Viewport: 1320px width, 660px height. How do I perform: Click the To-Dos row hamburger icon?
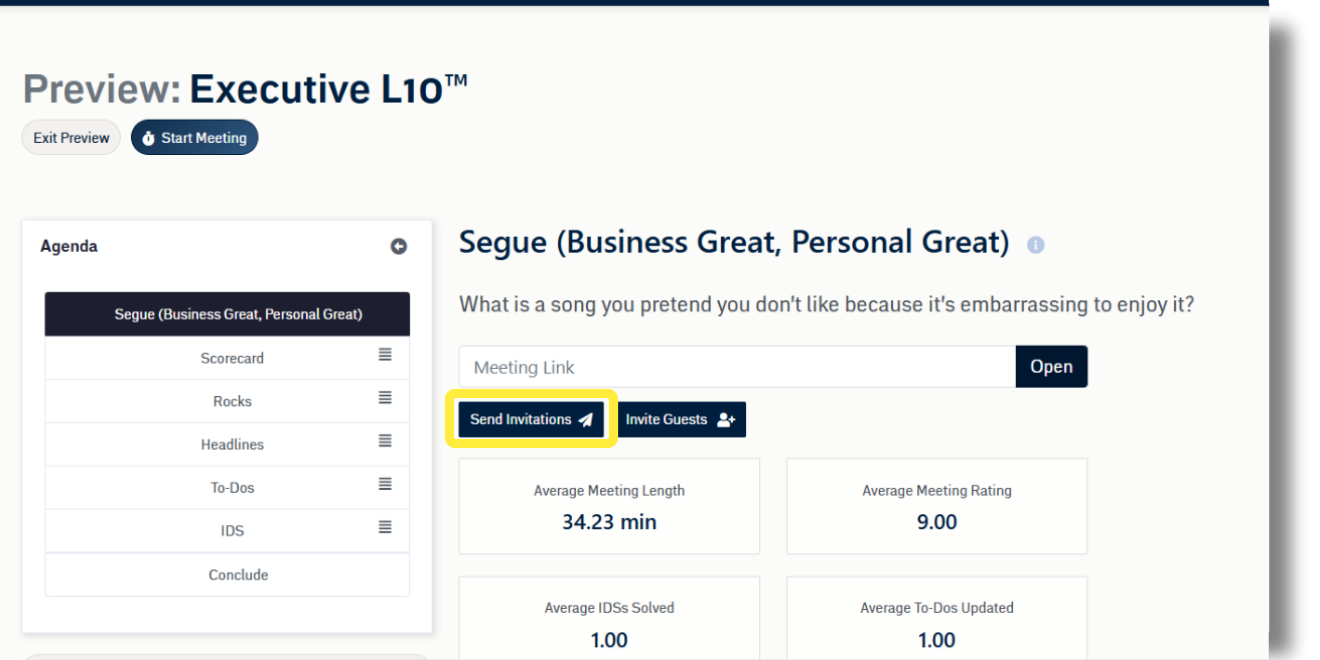pyautogui.click(x=385, y=484)
